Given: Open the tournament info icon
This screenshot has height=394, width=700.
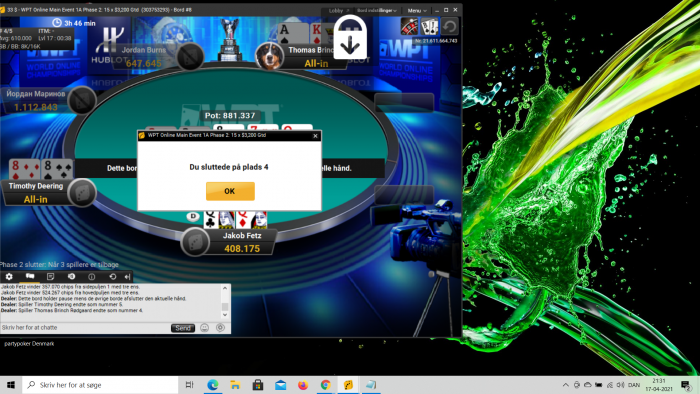Looking at the screenshot, I should coord(92,277).
